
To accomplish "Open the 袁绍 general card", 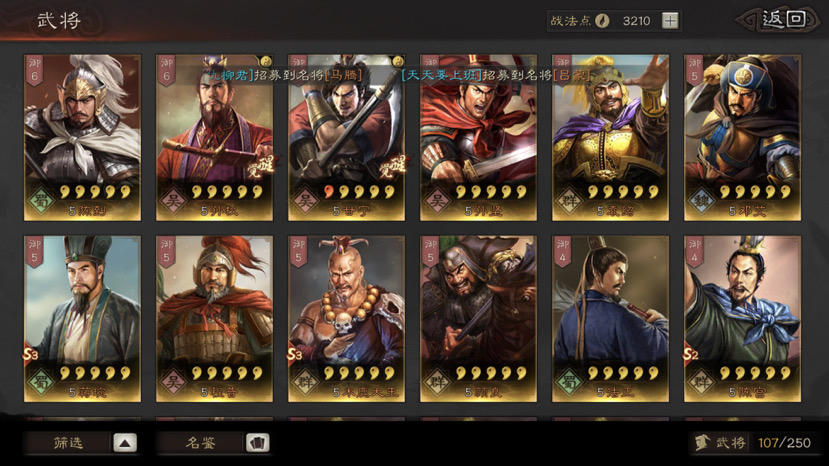I will pos(610,138).
